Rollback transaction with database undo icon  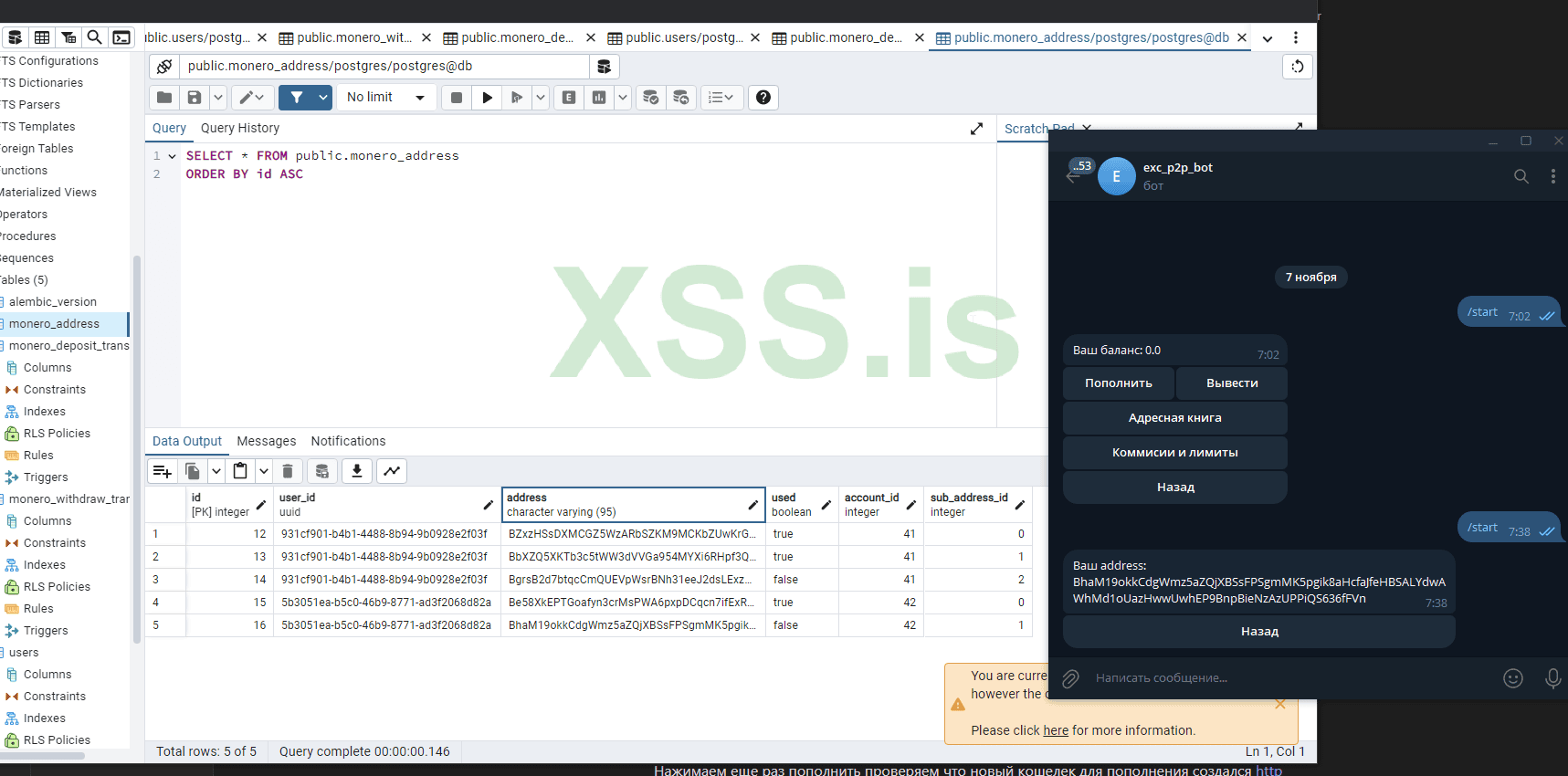coord(681,98)
